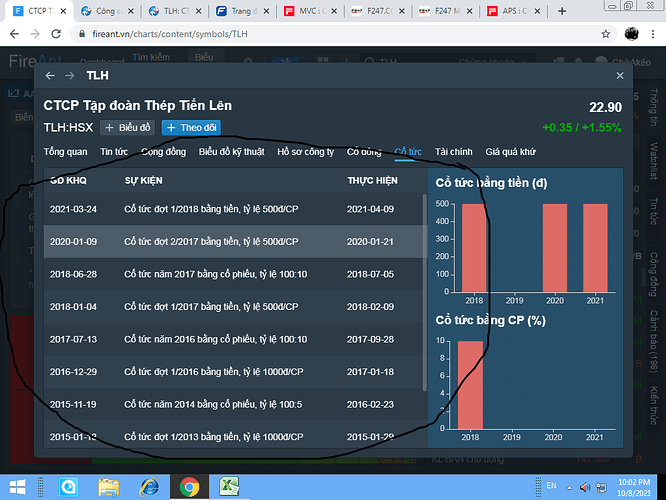Open the Tổng quan tab
The height and width of the screenshot is (500, 666).
[x=65, y=152]
